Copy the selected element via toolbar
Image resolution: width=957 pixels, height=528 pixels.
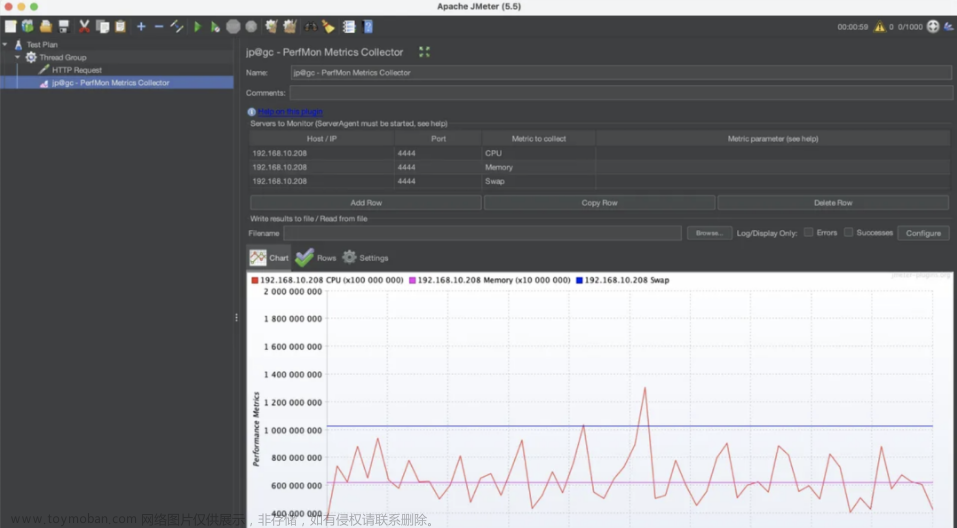(103, 26)
